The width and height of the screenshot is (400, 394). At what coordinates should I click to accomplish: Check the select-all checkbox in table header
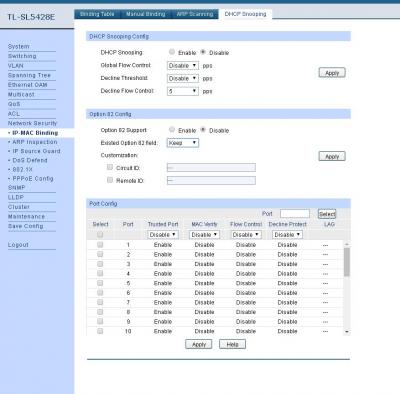coord(100,235)
